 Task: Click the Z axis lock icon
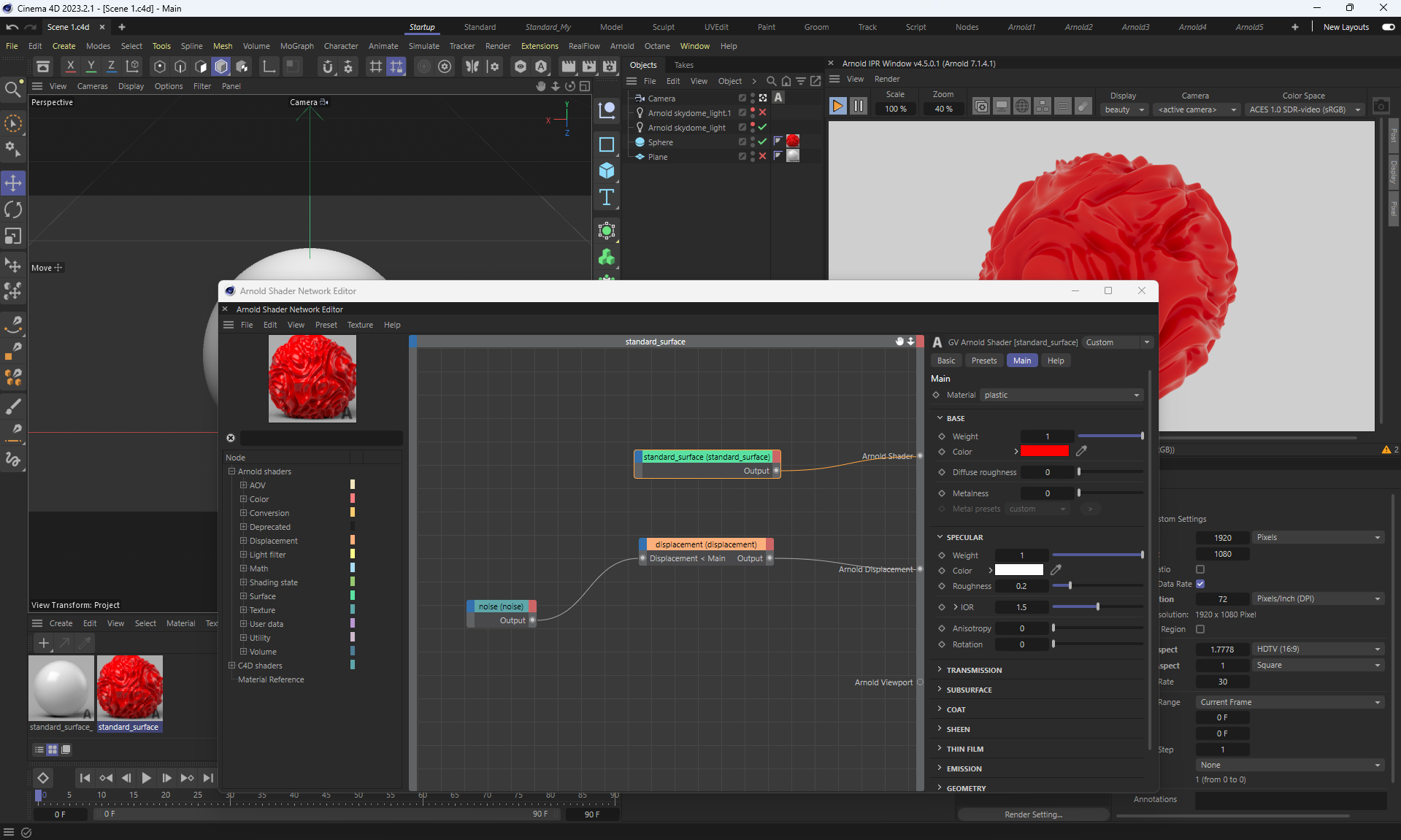(111, 66)
